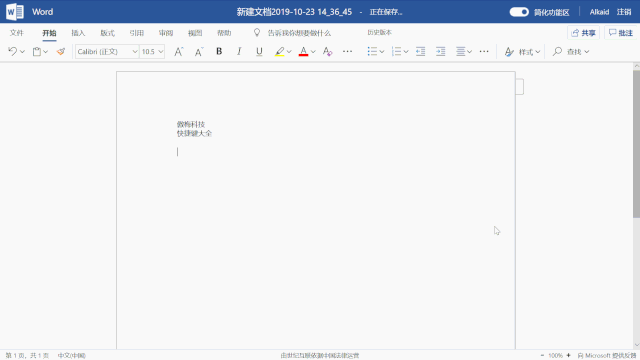Open the bullet style dropdown arrow
Screen dimensions: 640x360
tap(382, 52)
